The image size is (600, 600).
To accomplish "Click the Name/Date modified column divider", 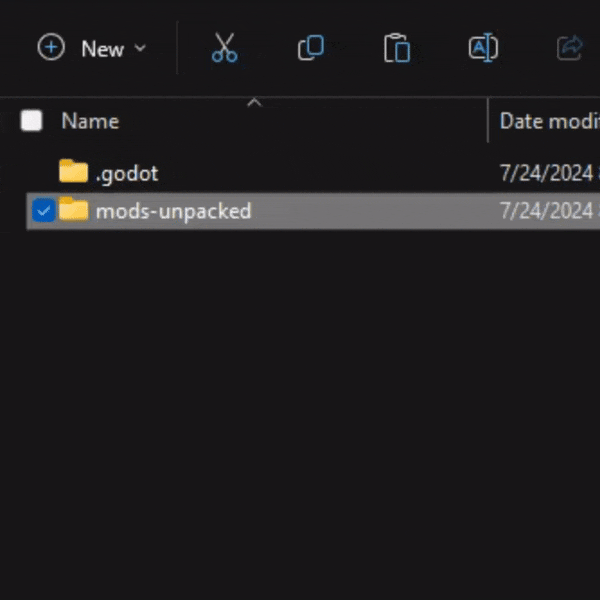I will click(x=488, y=121).
